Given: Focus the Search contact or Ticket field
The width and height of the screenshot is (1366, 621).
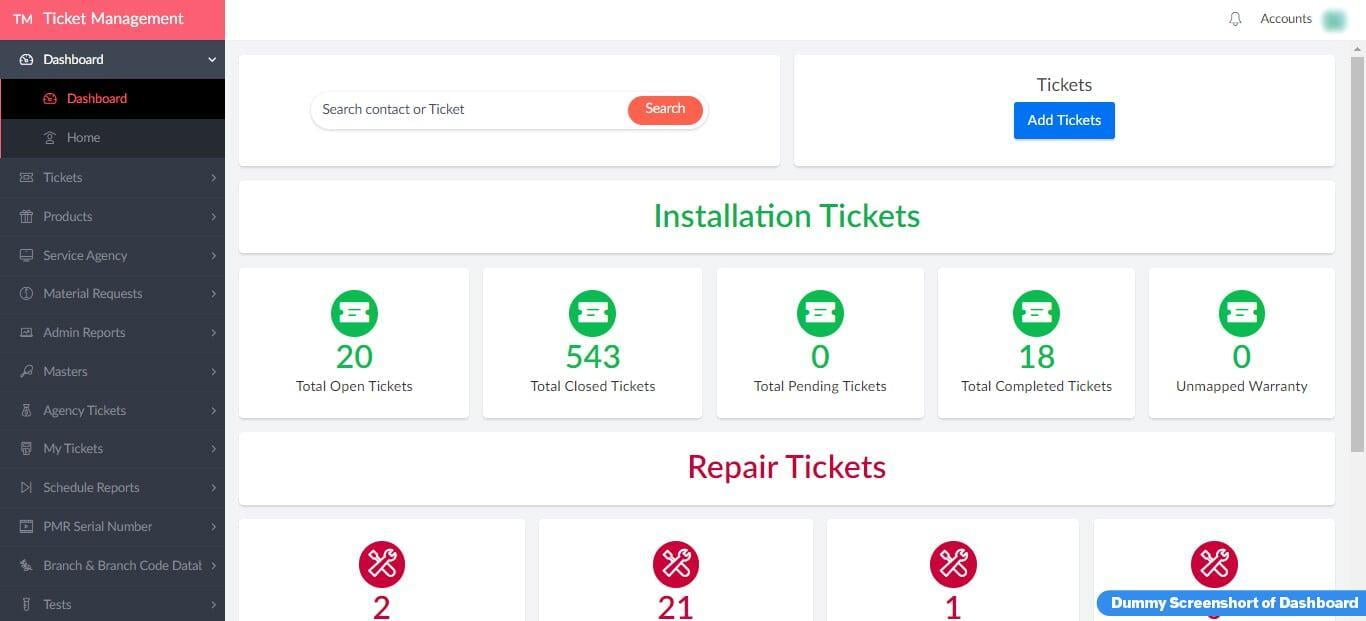Looking at the screenshot, I should (x=470, y=109).
